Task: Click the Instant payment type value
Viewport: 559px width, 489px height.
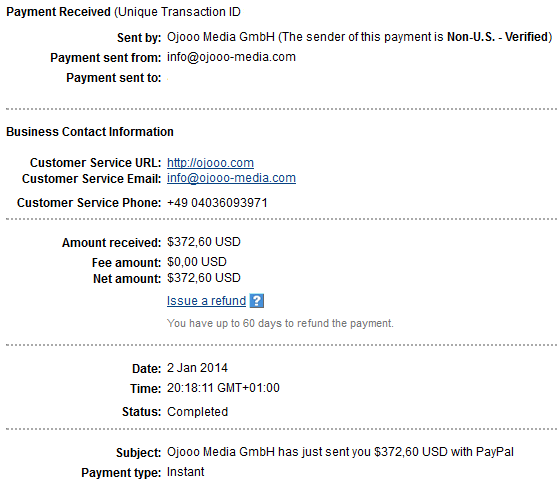Action: click(x=185, y=472)
